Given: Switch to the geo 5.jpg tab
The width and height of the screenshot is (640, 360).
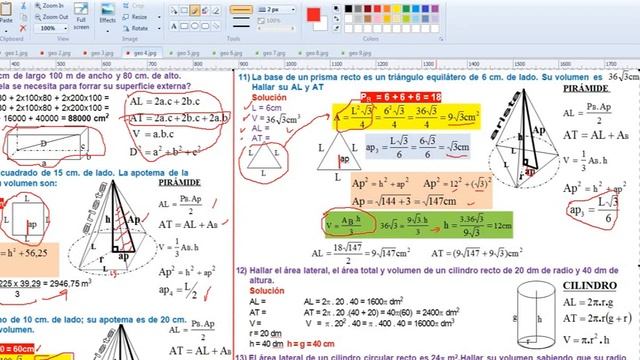Looking at the screenshot, I should click(x=184, y=53).
